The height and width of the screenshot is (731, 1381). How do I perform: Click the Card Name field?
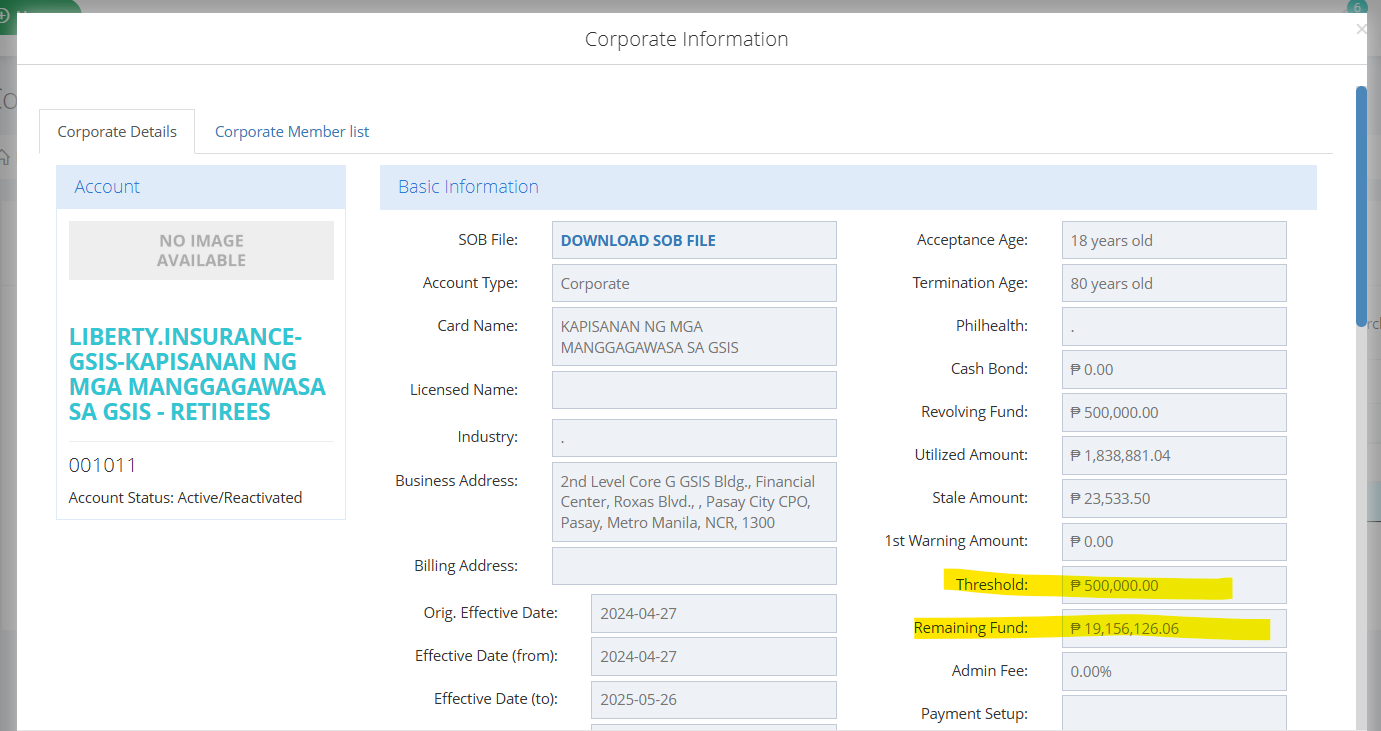(x=694, y=337)
